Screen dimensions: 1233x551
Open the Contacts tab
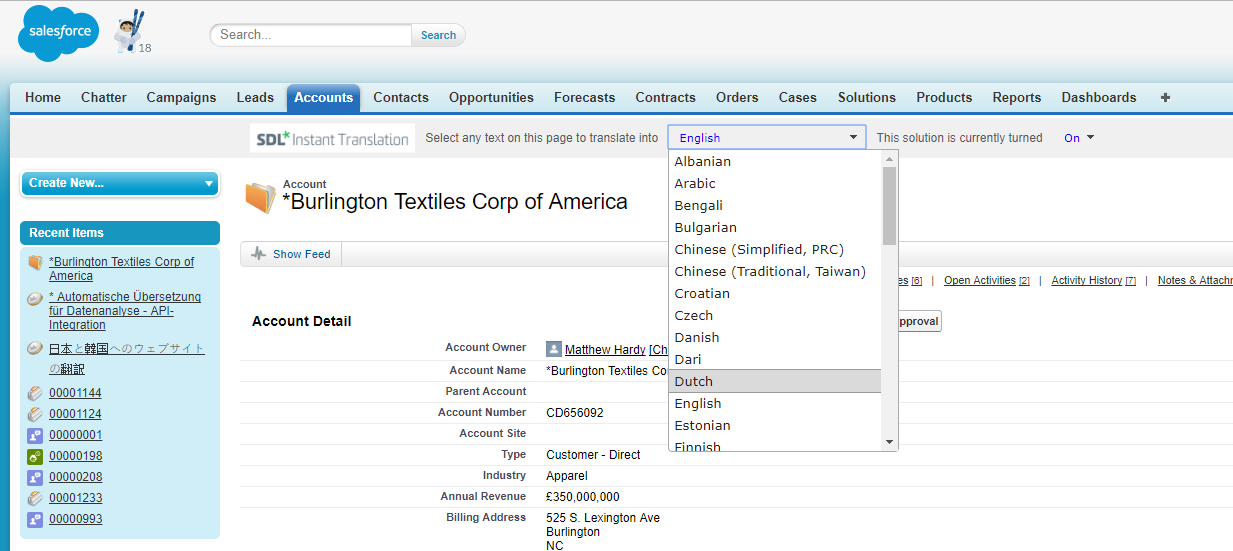pyautogui.click(x=401, y=97)
